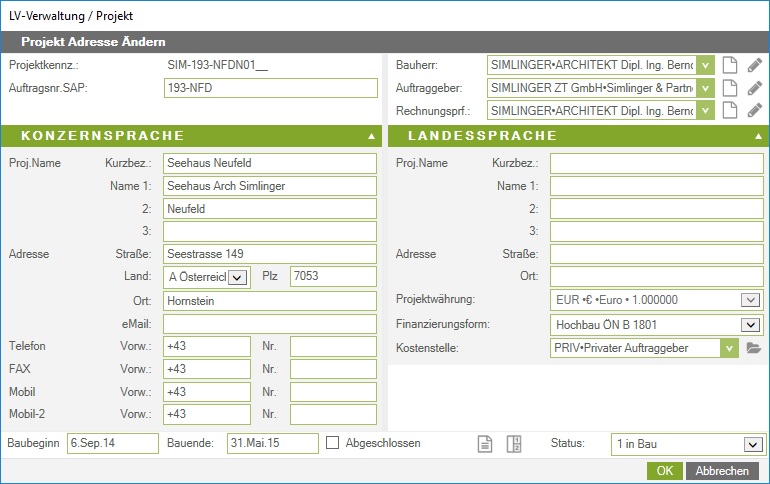Click new document icon next to Bauherr
770x484 pixels.
[730, 65]
